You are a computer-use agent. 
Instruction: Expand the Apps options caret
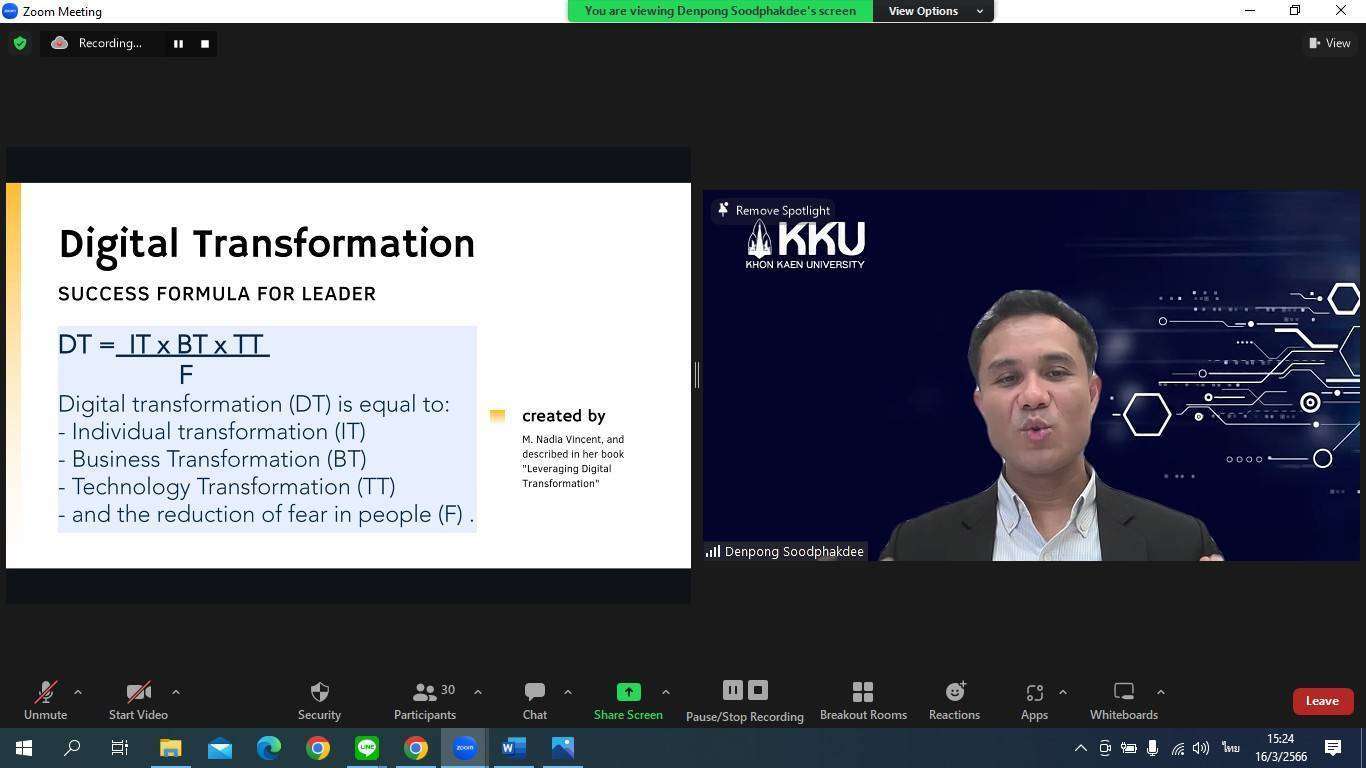pyautogui.click(x=1062, y=692)
